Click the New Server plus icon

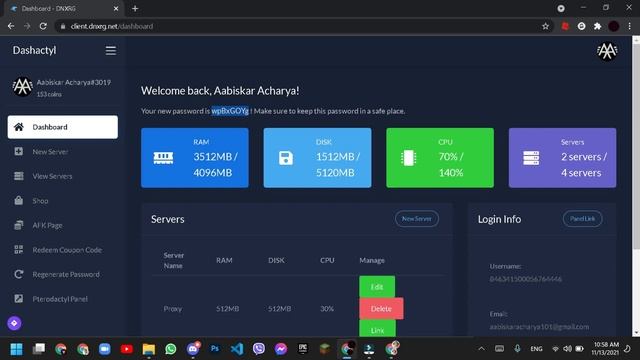point(19,151)
